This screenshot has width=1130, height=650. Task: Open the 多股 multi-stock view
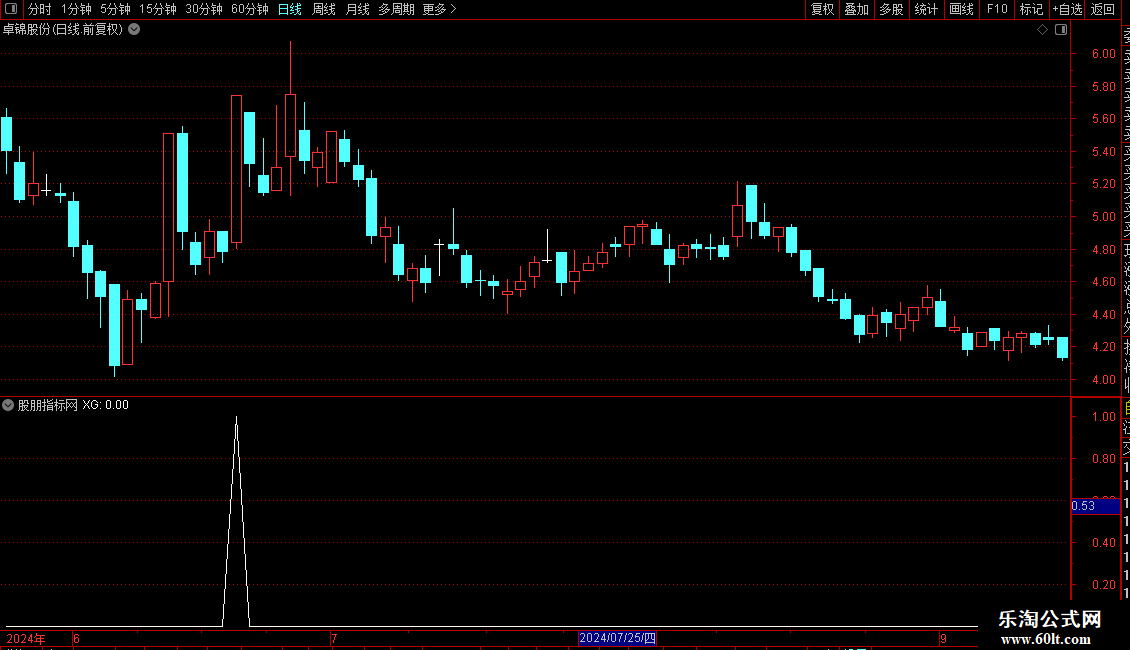coord(891,9)
